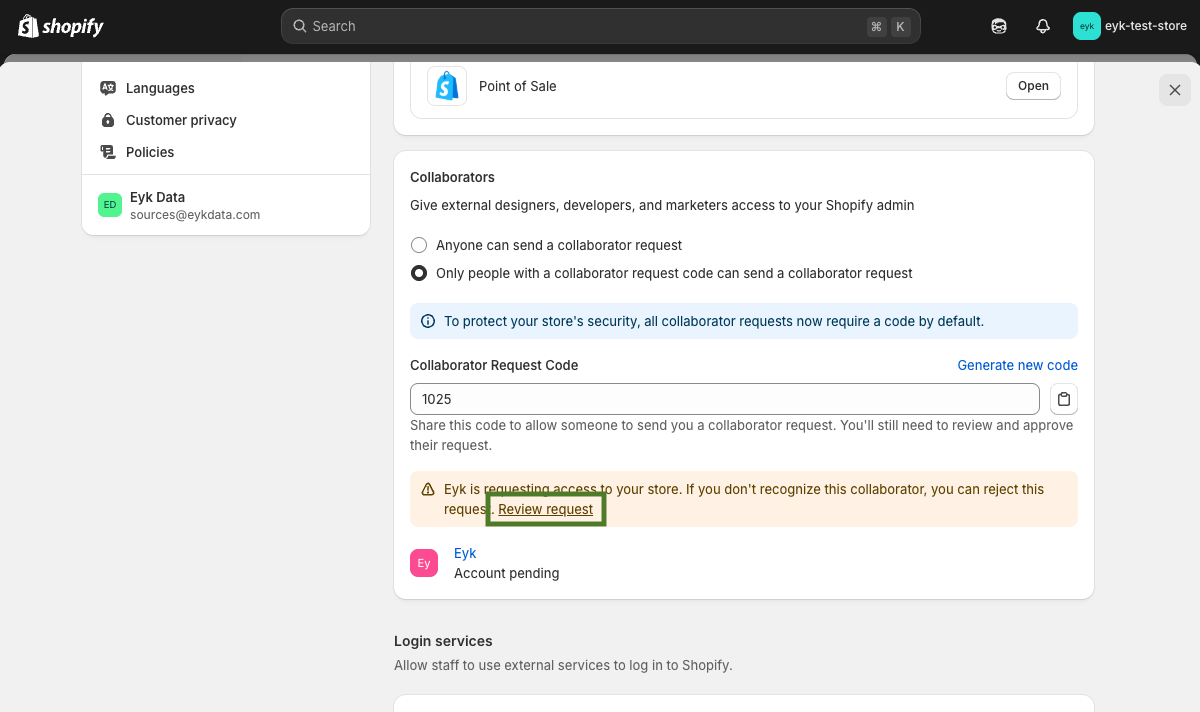Click the 'Login services' heading
1200x712 pixels.
tap(443, 641)
